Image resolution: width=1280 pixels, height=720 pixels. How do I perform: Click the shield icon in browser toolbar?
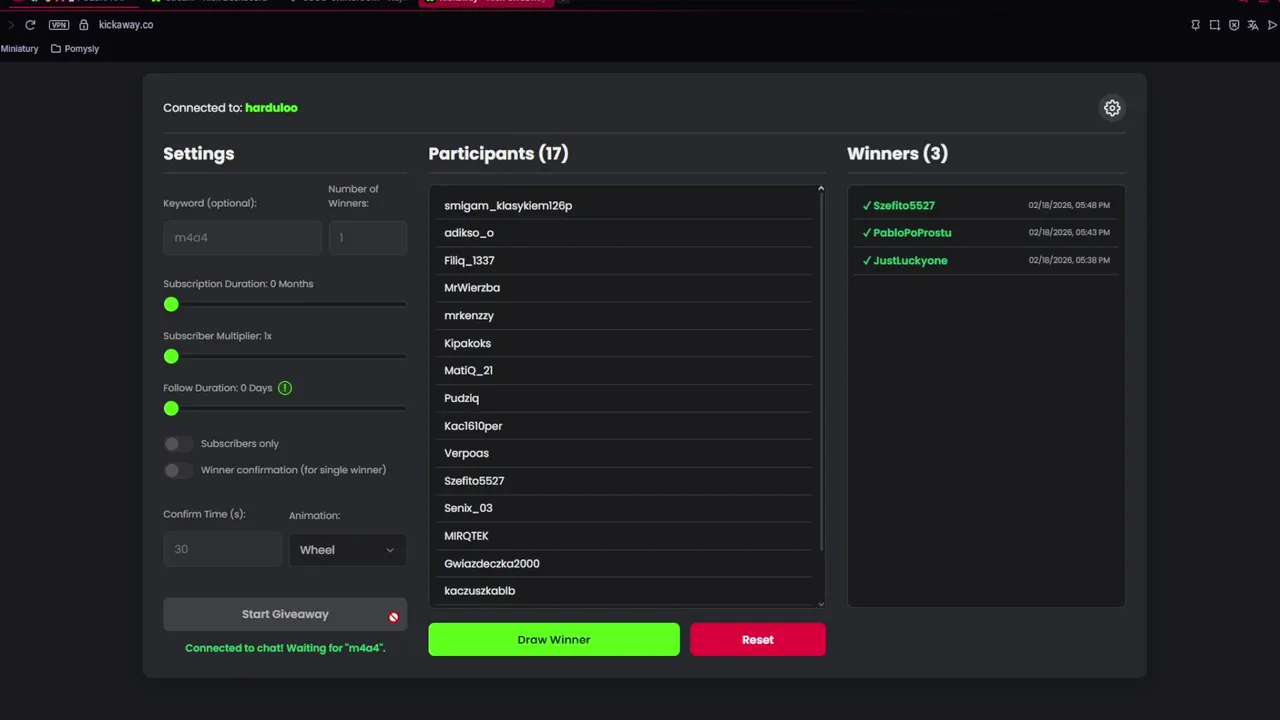pos(1234,25)
